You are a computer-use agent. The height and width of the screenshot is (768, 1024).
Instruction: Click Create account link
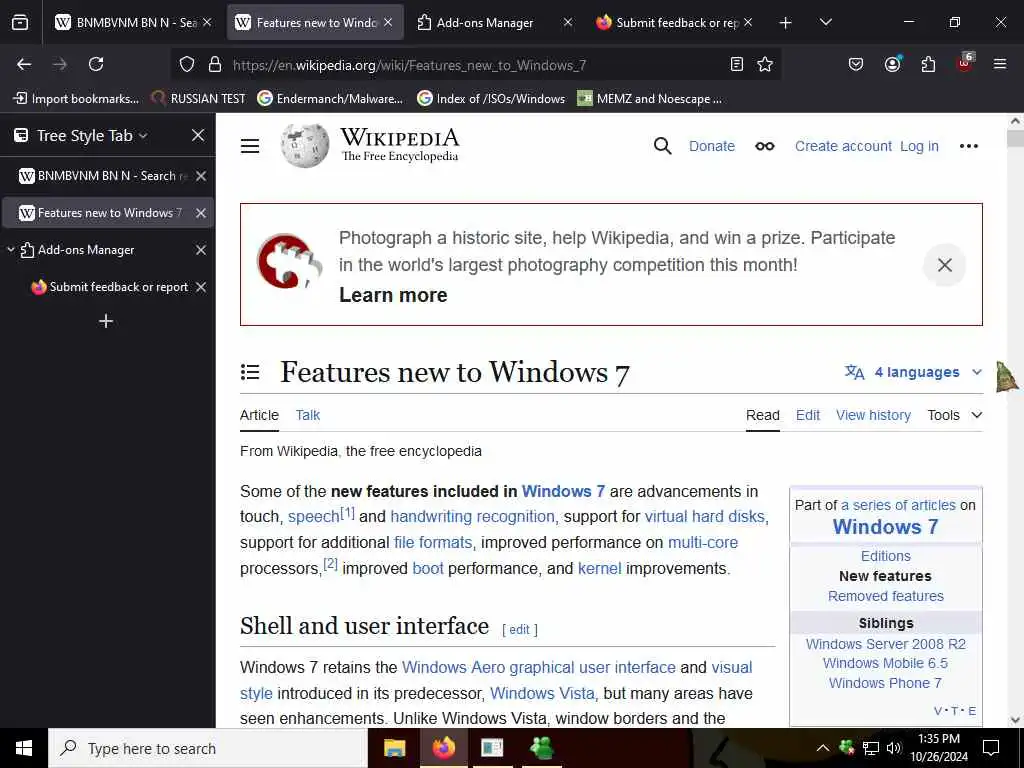click(x=842, y=146)
